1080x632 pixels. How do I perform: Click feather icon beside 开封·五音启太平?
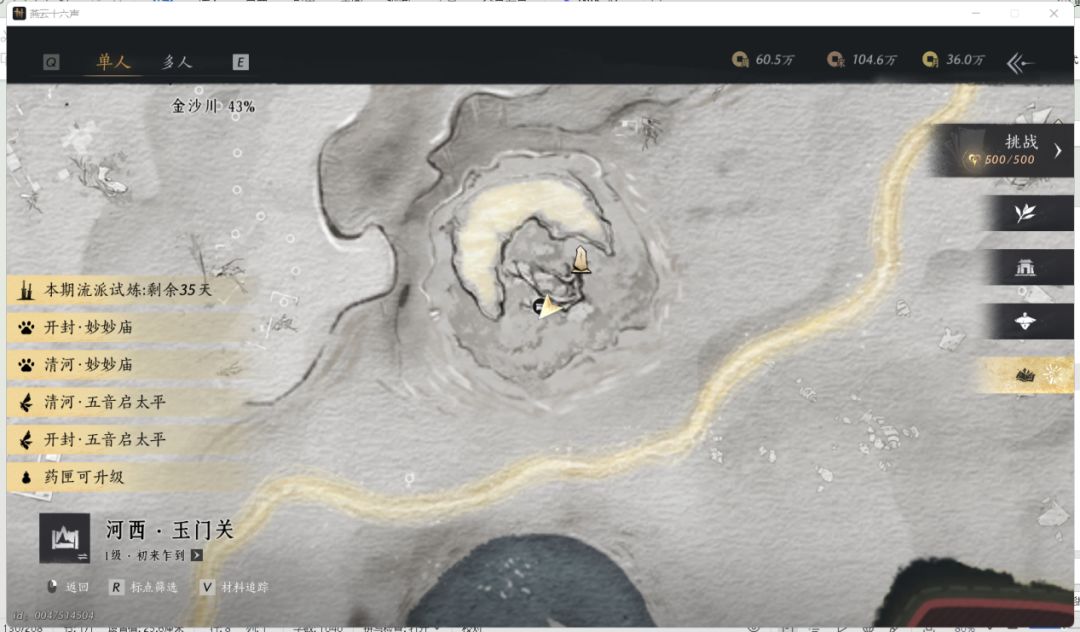26,440
